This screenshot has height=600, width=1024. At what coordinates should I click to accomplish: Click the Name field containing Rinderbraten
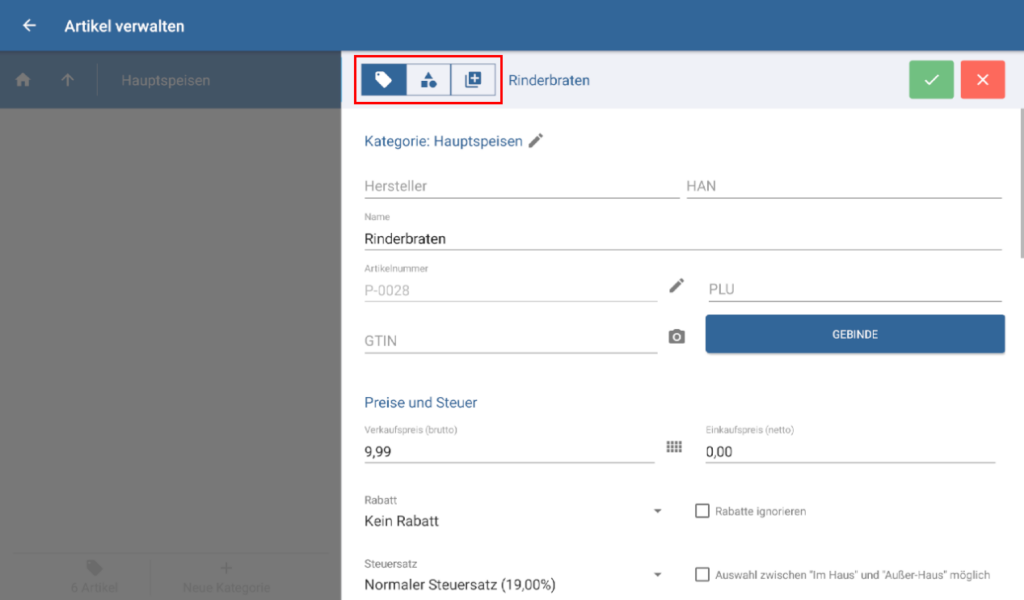tap(682, 239)
